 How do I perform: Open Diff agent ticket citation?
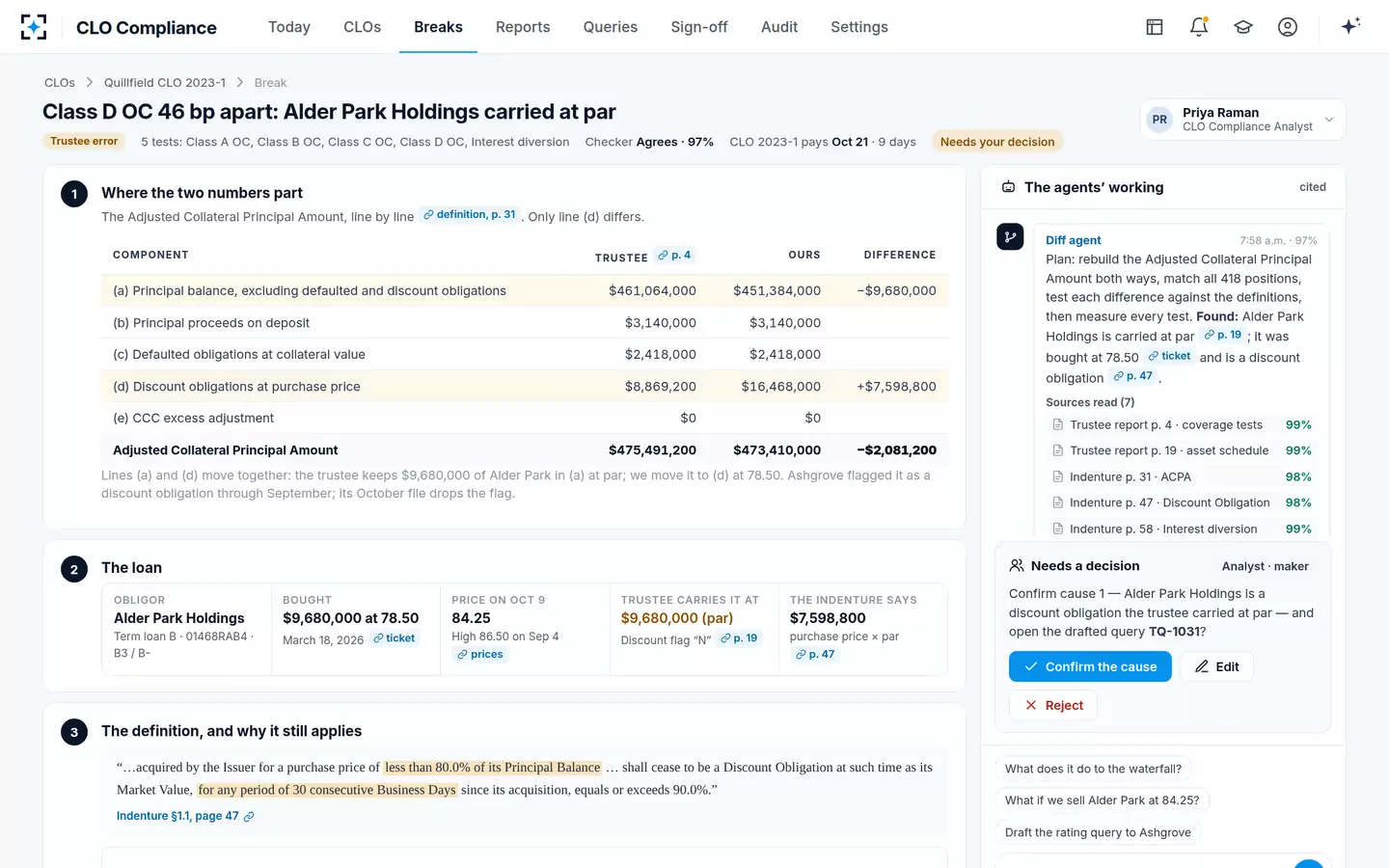[1169, 357]
